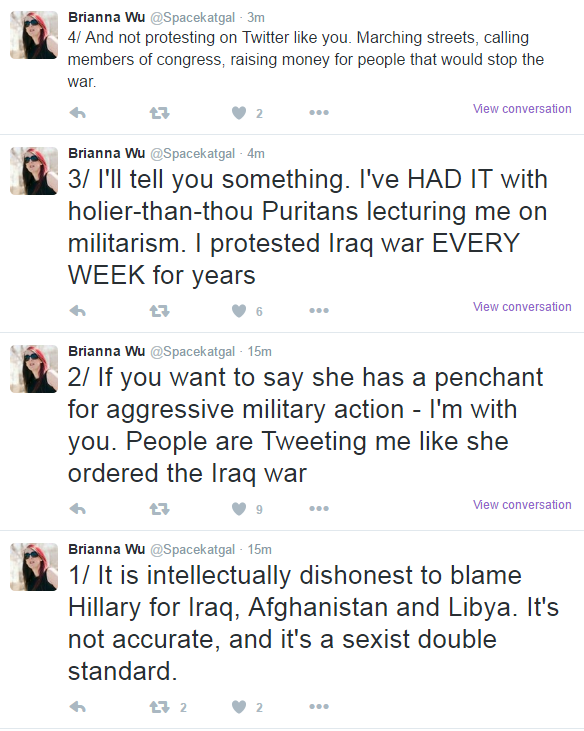Open more options on the 3/ tweet
The height and width of the screenshot is (731, 584).
[319, 311]
